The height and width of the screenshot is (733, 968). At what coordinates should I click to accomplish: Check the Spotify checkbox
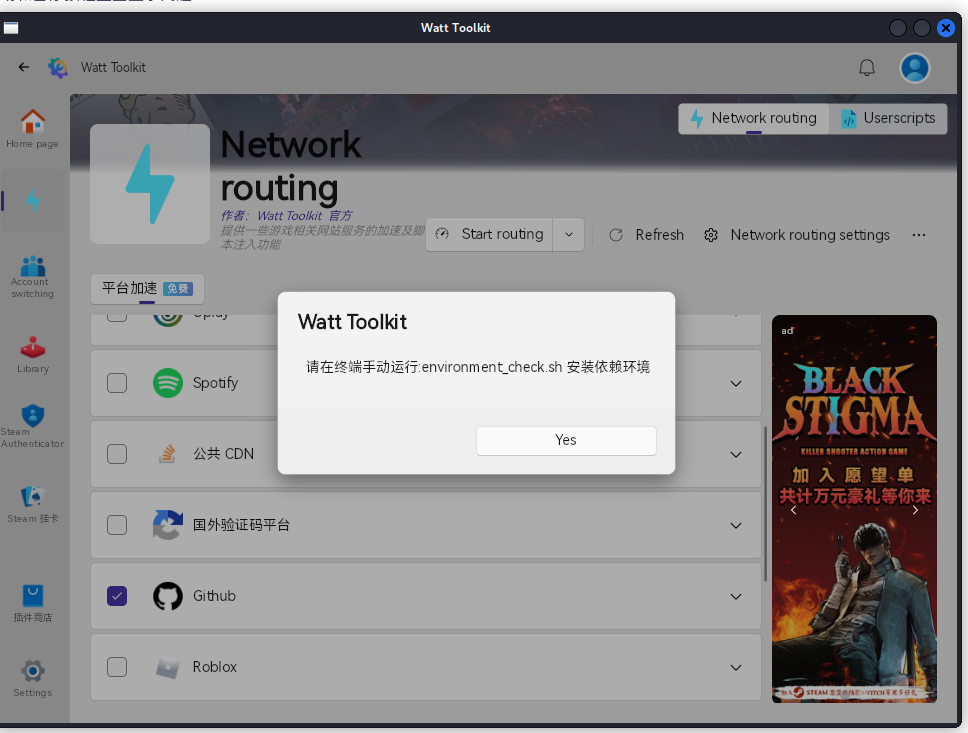117,383
